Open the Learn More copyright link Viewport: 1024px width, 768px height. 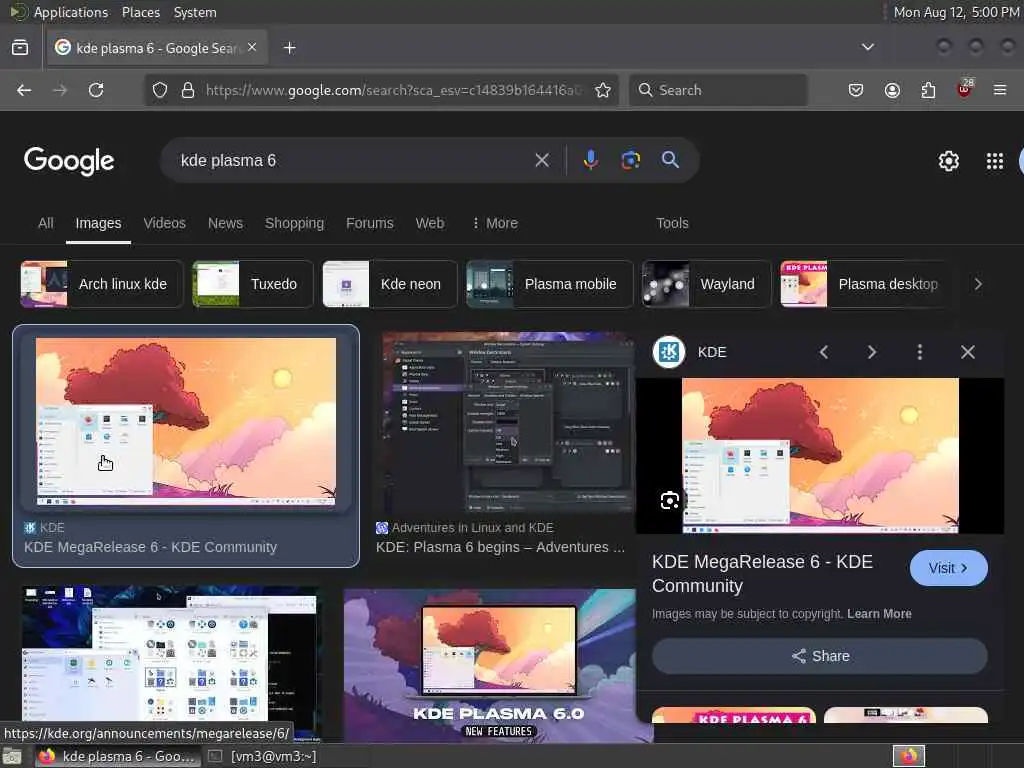point(879,614)
